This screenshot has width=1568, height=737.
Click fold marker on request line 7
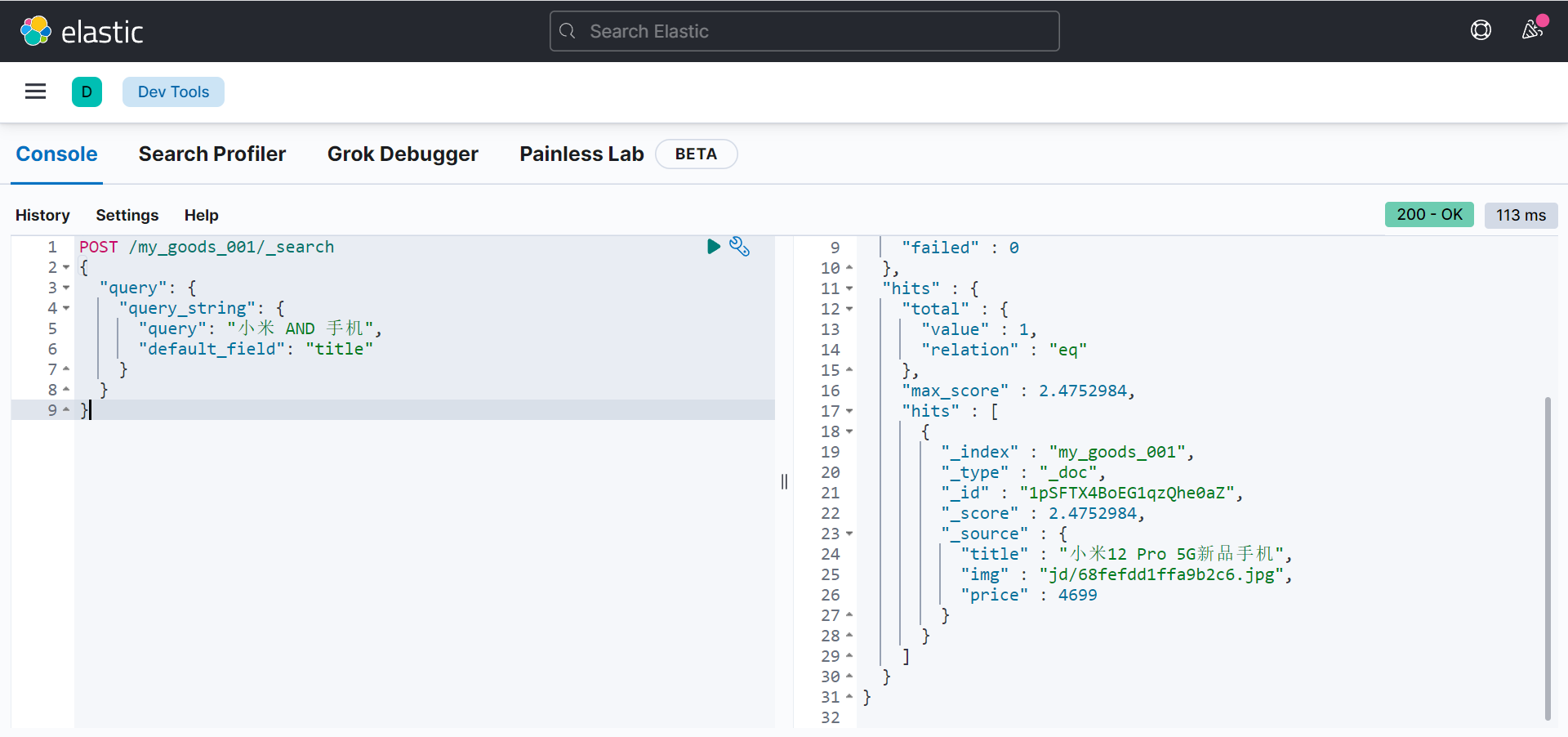coord(66,369)
